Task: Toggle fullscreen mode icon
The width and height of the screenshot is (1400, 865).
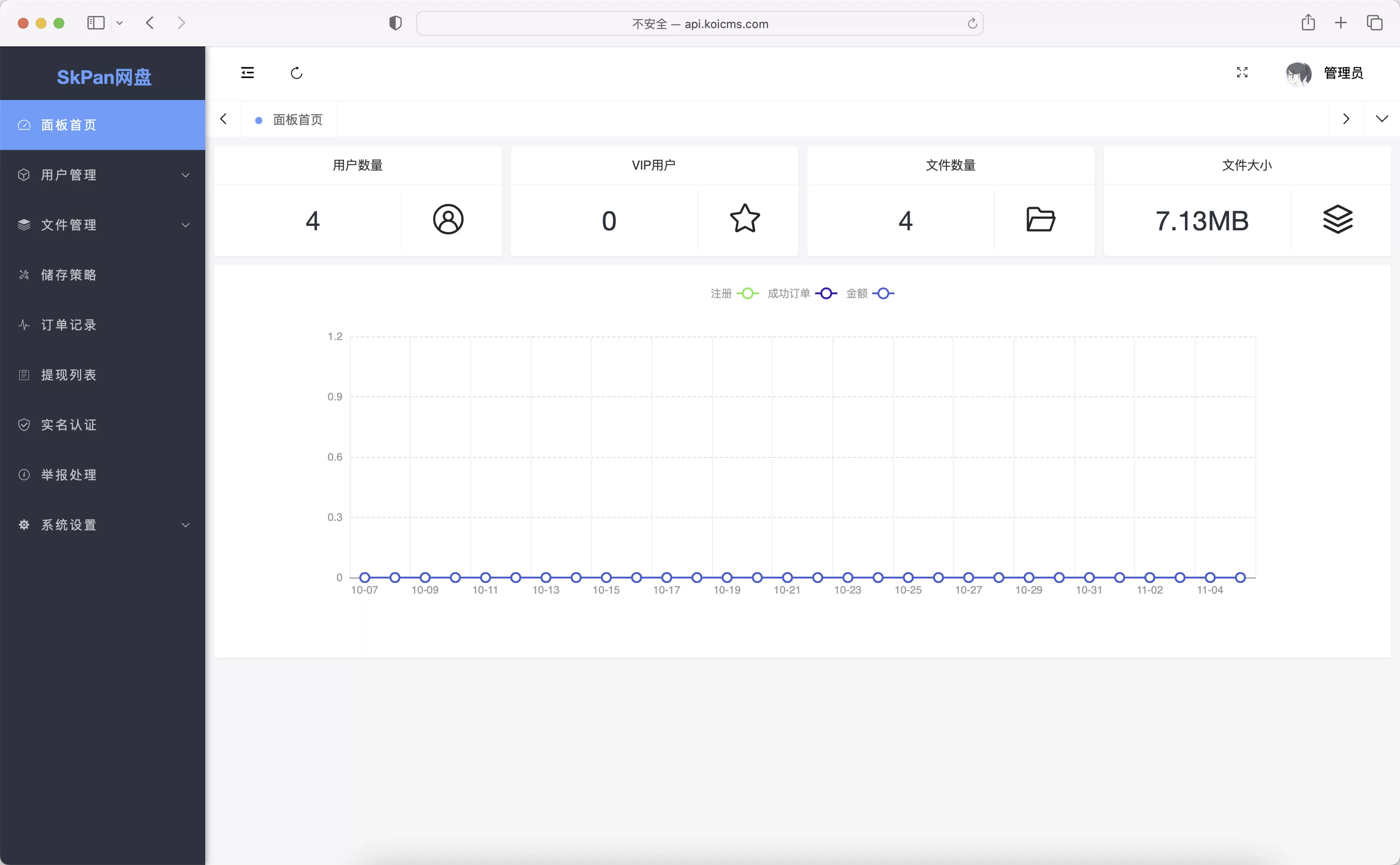Action: 1242,72
